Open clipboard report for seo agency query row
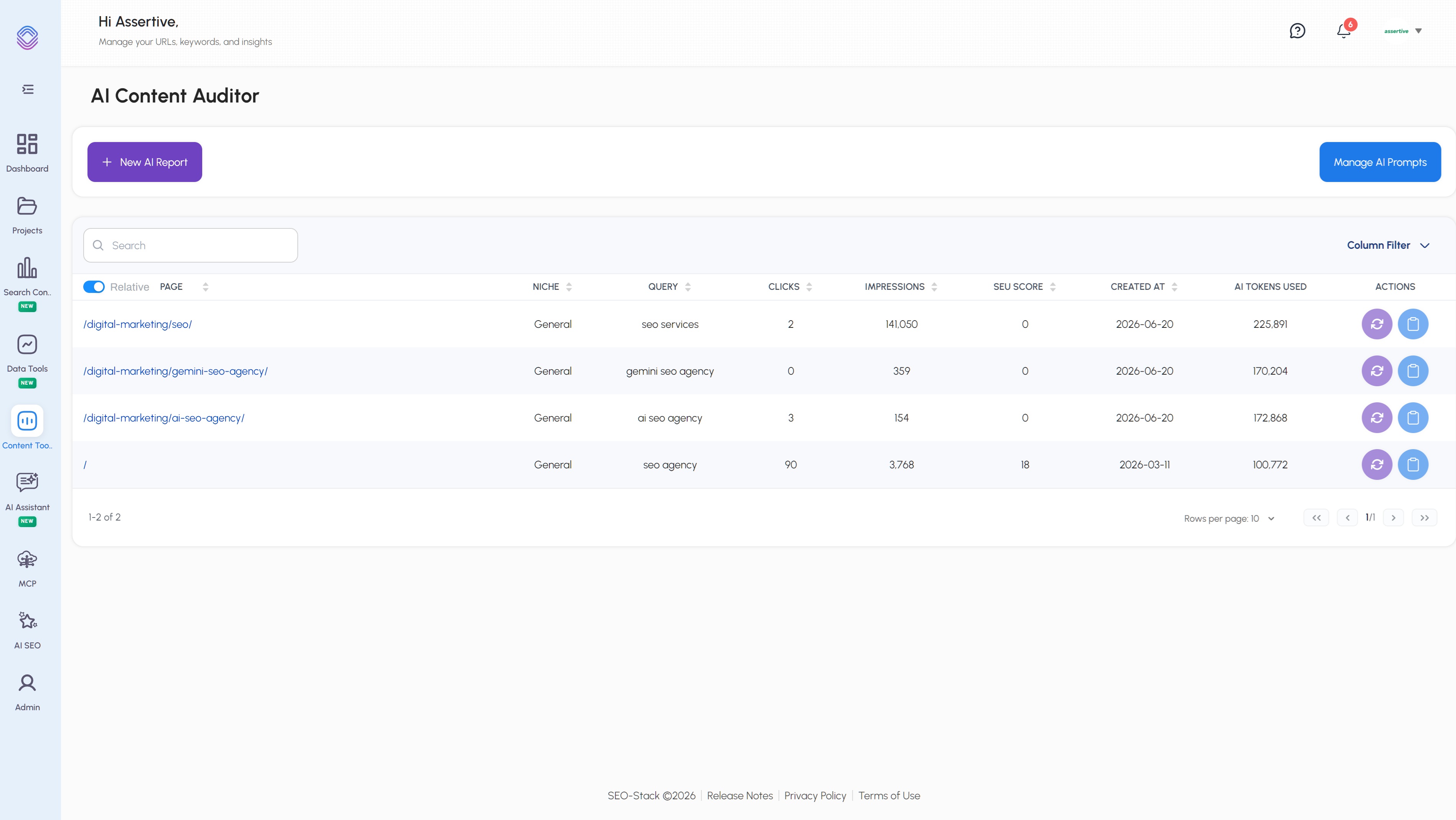This screenshot has width=1456, height=820. 1413,465
